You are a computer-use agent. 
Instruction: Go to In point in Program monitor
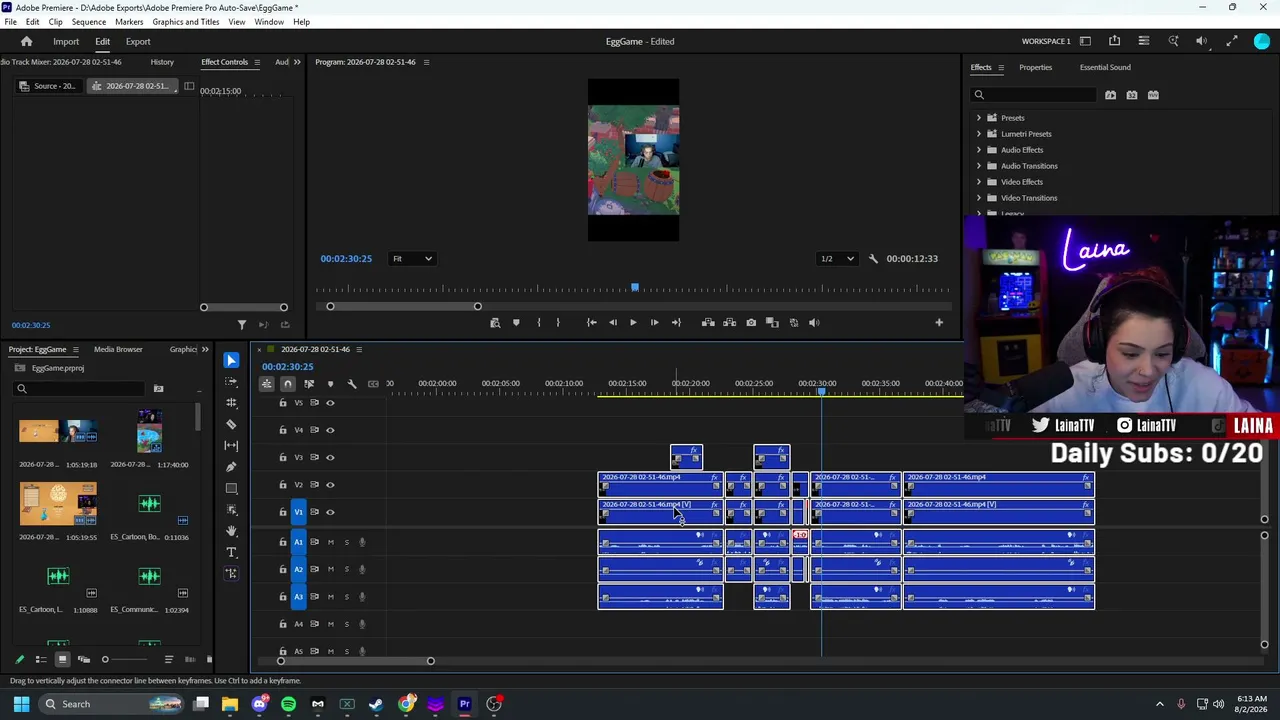(x=591, y=322)
